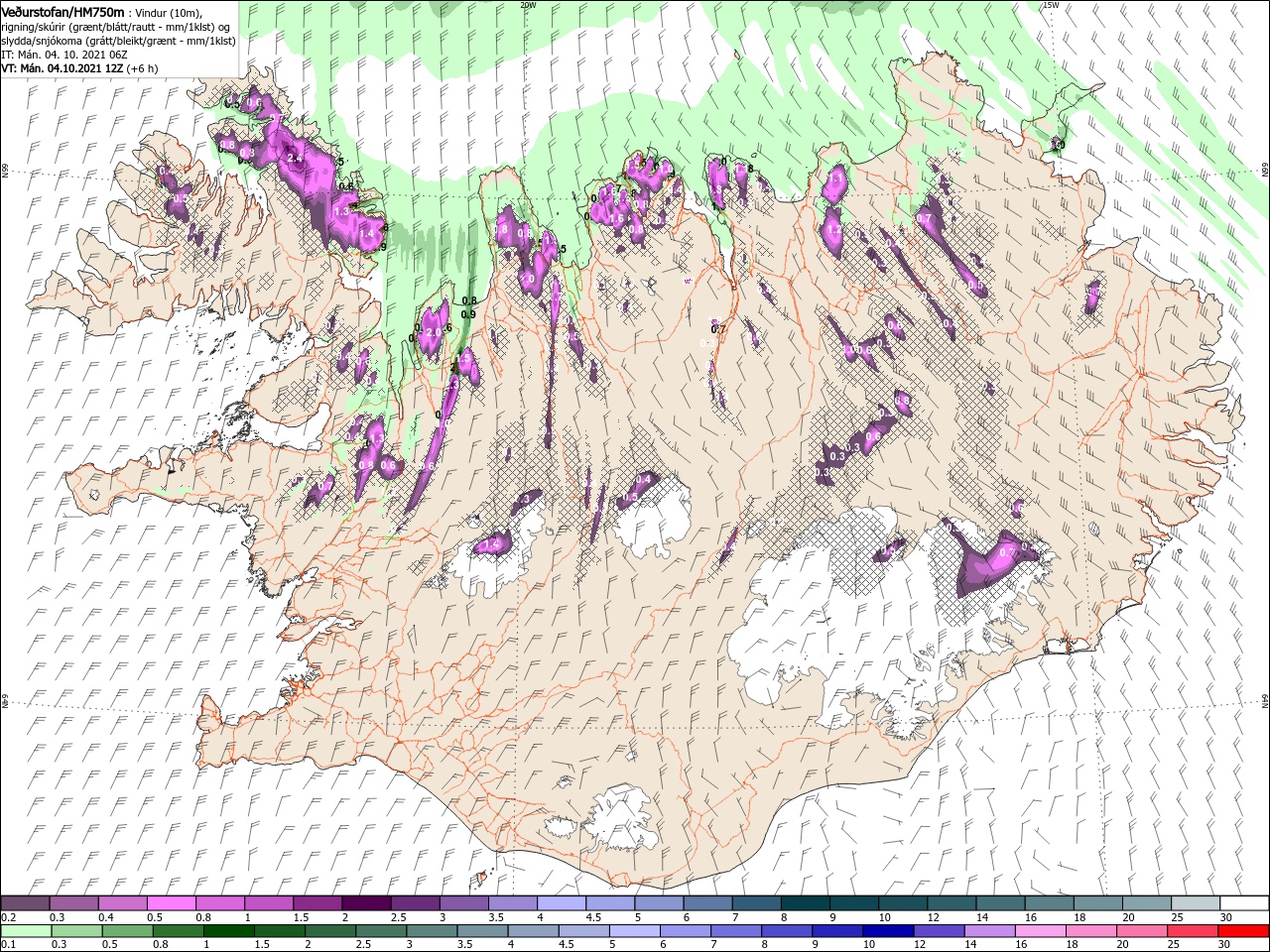The height and width of the screenshot is (952, 1270).
Task: Pick the light violet rain swatch from 14 to 16
Action: tap(990, 930)
